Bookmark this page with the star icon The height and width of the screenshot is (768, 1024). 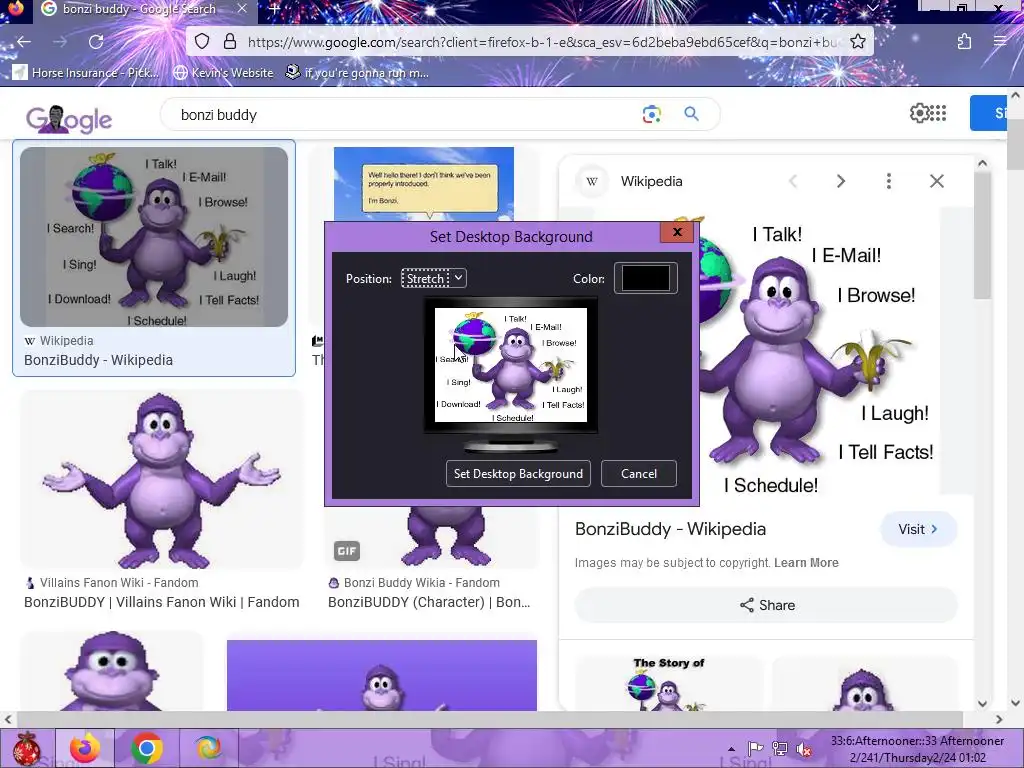point(858,42)
